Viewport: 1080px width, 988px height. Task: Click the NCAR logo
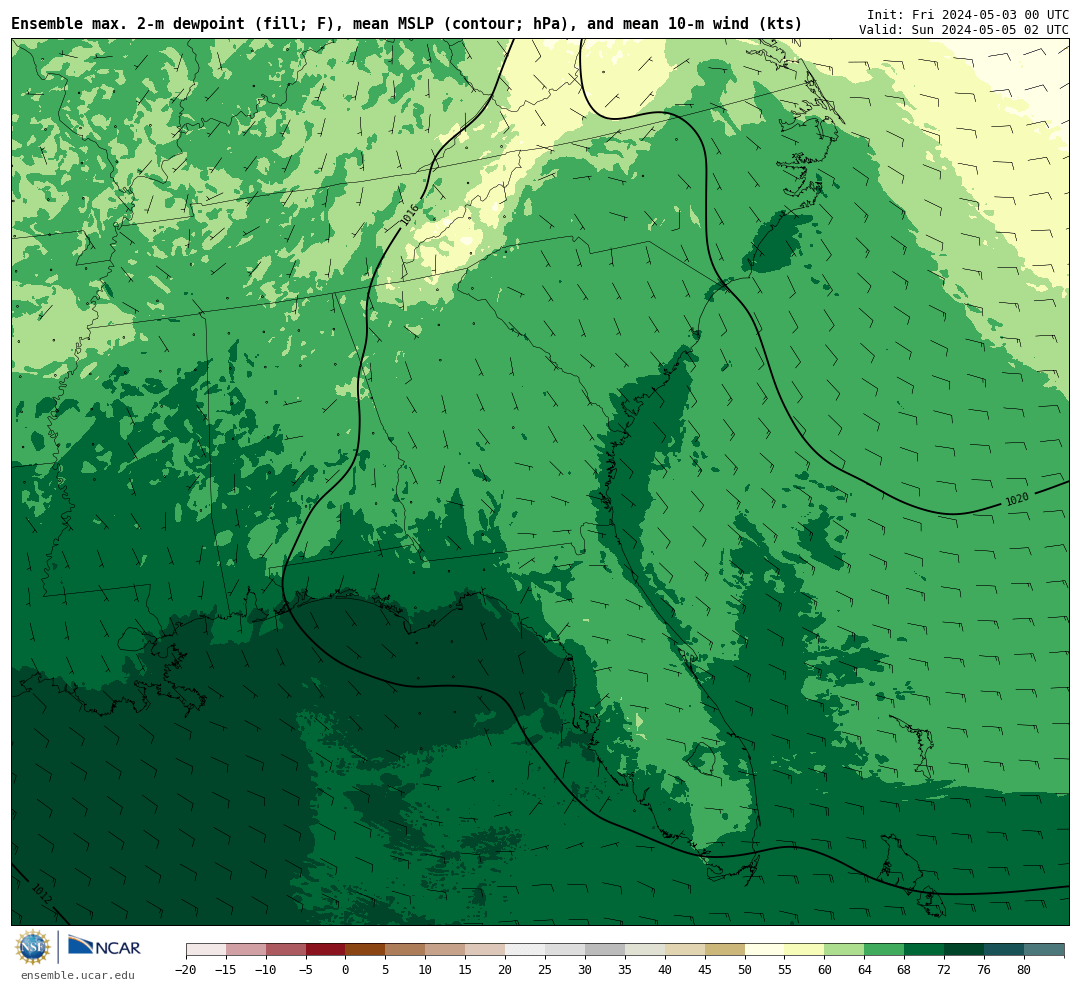(104, 947)
